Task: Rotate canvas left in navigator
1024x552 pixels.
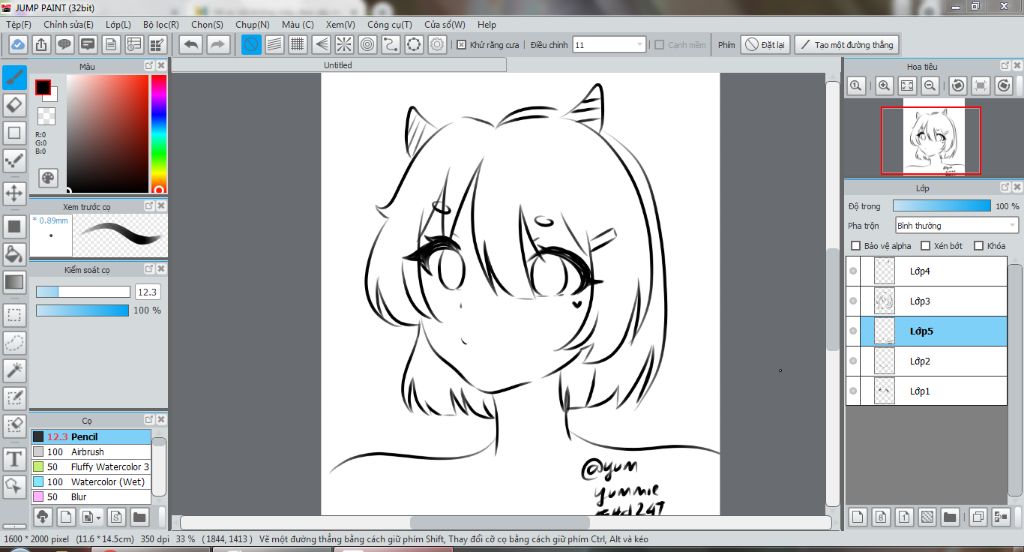Action: click(958, 86)
